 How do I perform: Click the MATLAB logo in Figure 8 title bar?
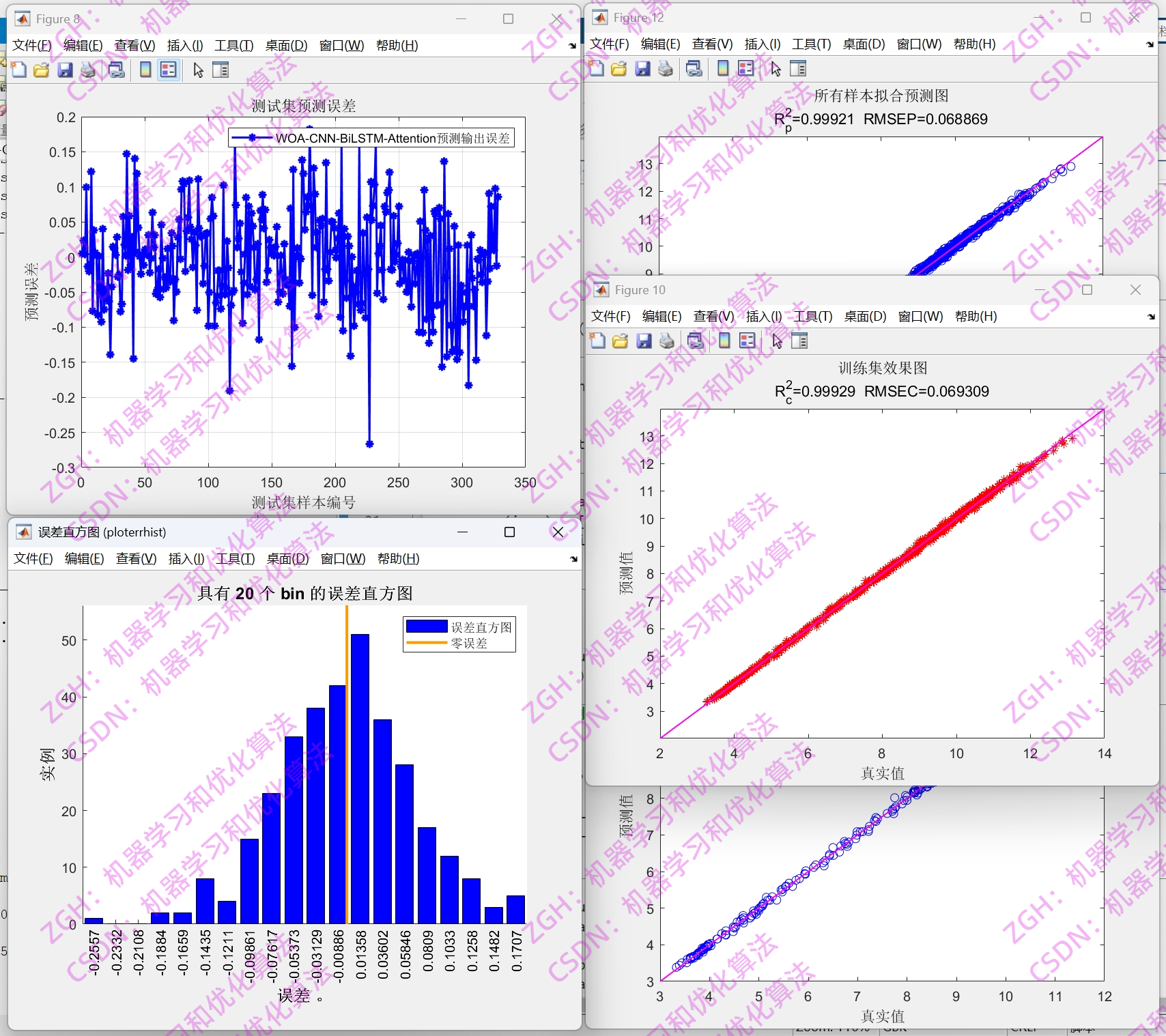pyautogui.click(x=23, y=19)
